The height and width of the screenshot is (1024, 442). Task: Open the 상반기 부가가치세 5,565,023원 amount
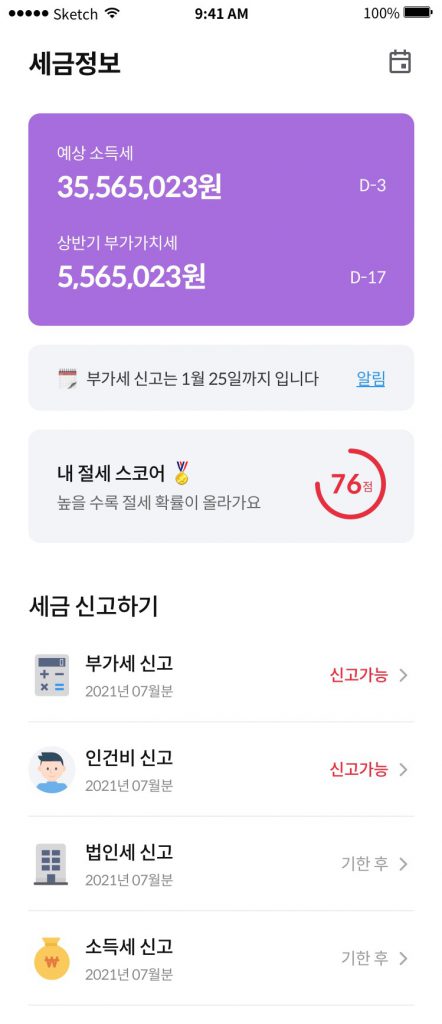pos(131,276)
